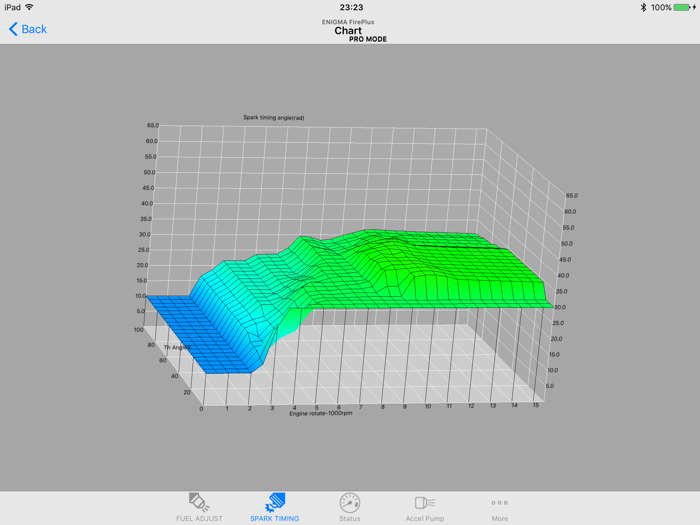This screenshot has width=700, height=525.
Task: Select the Spark Timing spark plug icon
Action: click(274, 502)
